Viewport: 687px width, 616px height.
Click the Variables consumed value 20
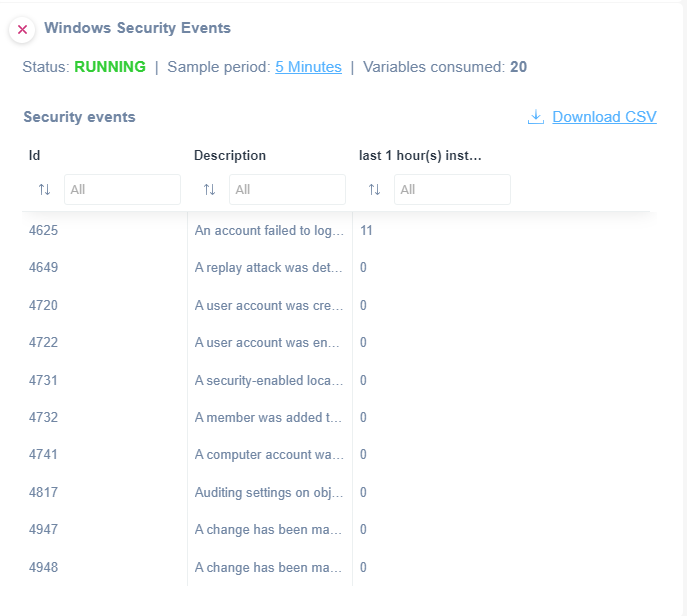(x=518, y=67)
